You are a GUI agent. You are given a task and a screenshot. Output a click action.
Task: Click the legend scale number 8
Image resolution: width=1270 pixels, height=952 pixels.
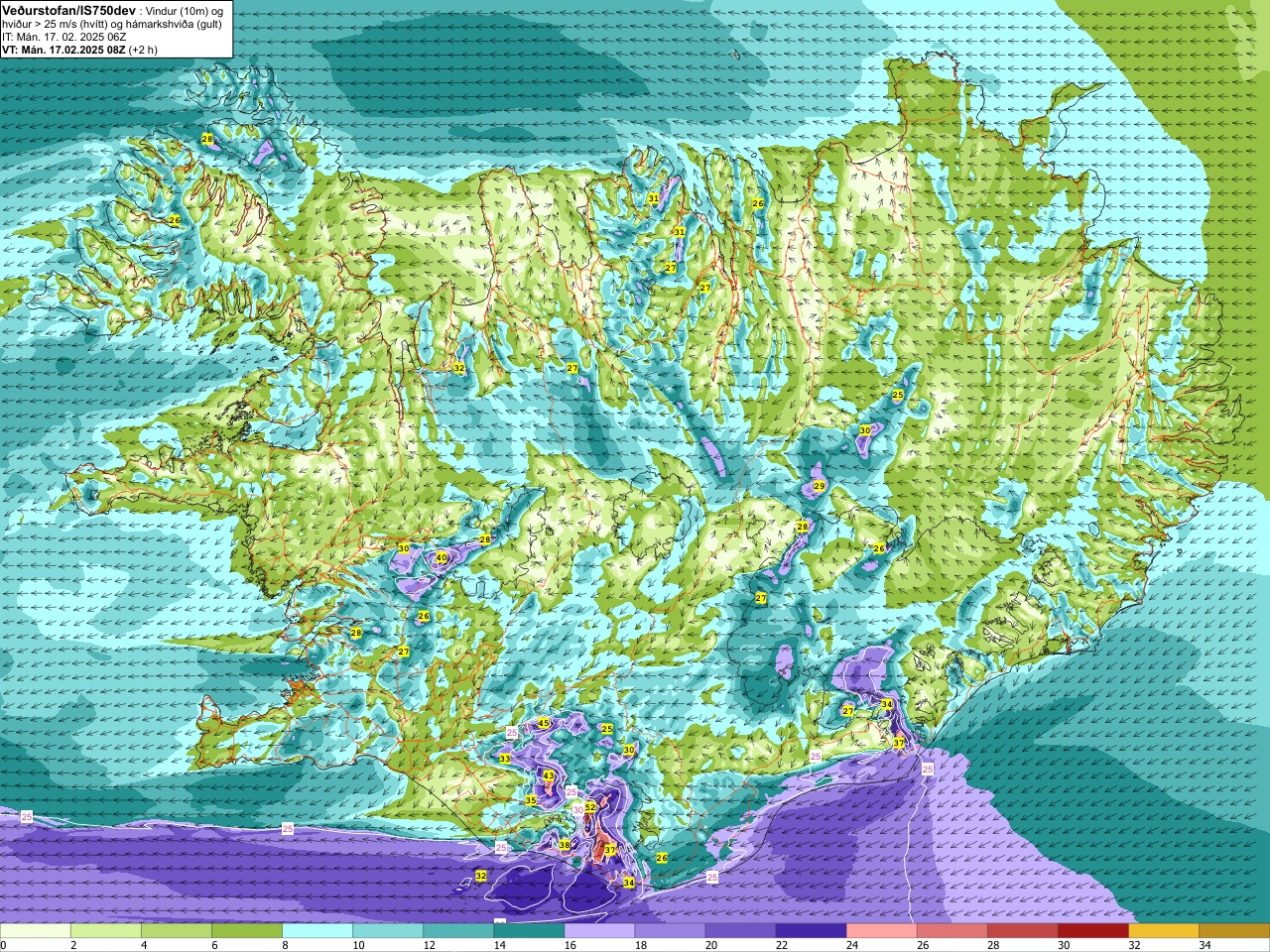tap(285, 945)
